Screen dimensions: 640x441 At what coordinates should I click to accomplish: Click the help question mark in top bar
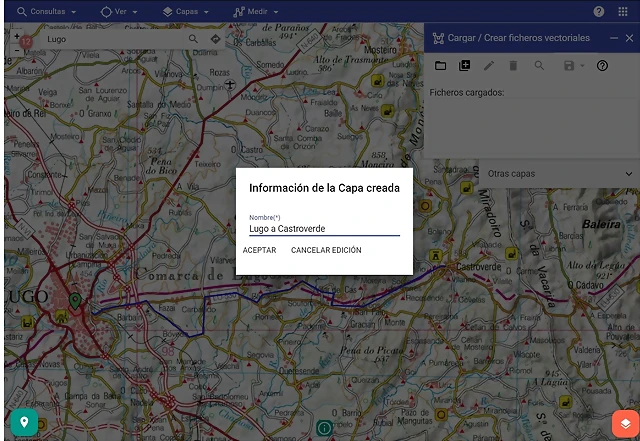click(x=599, y=11)
